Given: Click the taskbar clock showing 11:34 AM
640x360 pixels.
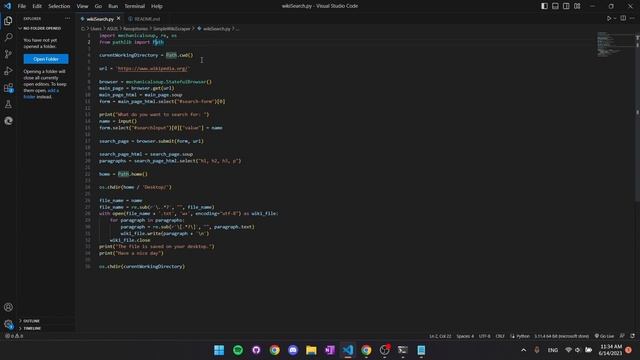Looking at the screenshot, I should pyautogui.click(x=611, y=350).
